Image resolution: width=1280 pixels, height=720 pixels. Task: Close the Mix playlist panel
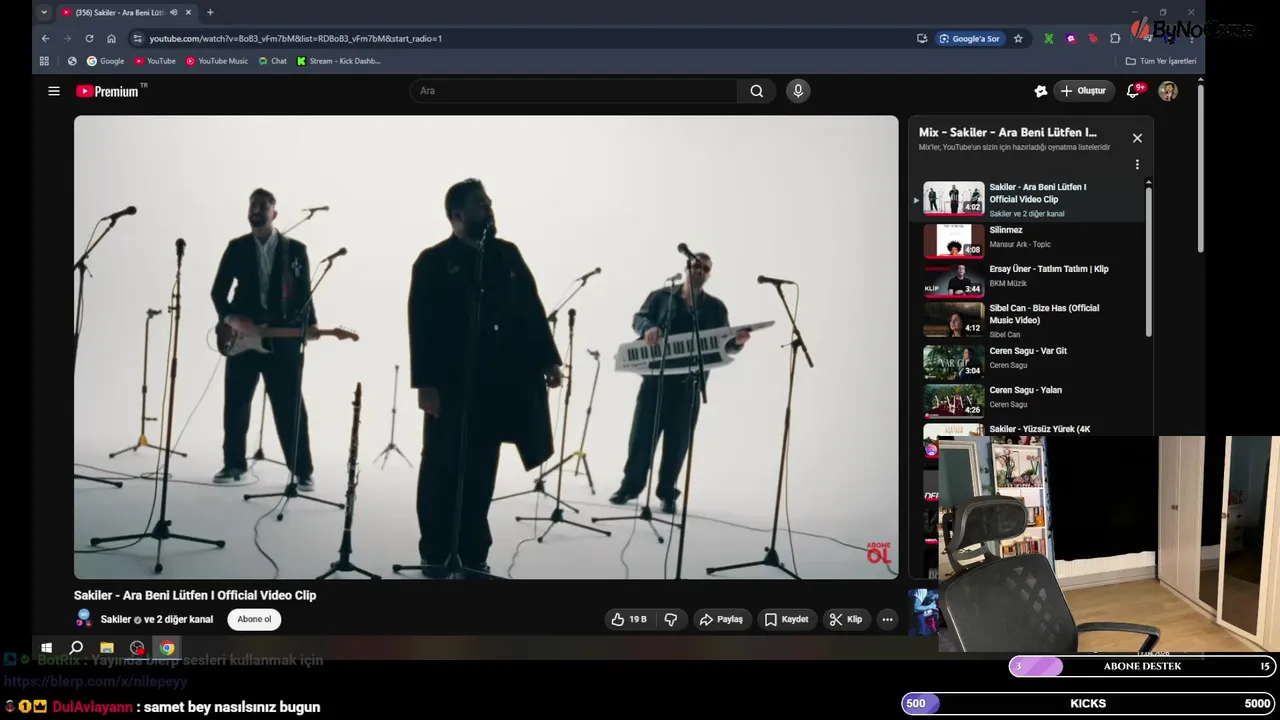(x=1137, y=138)
